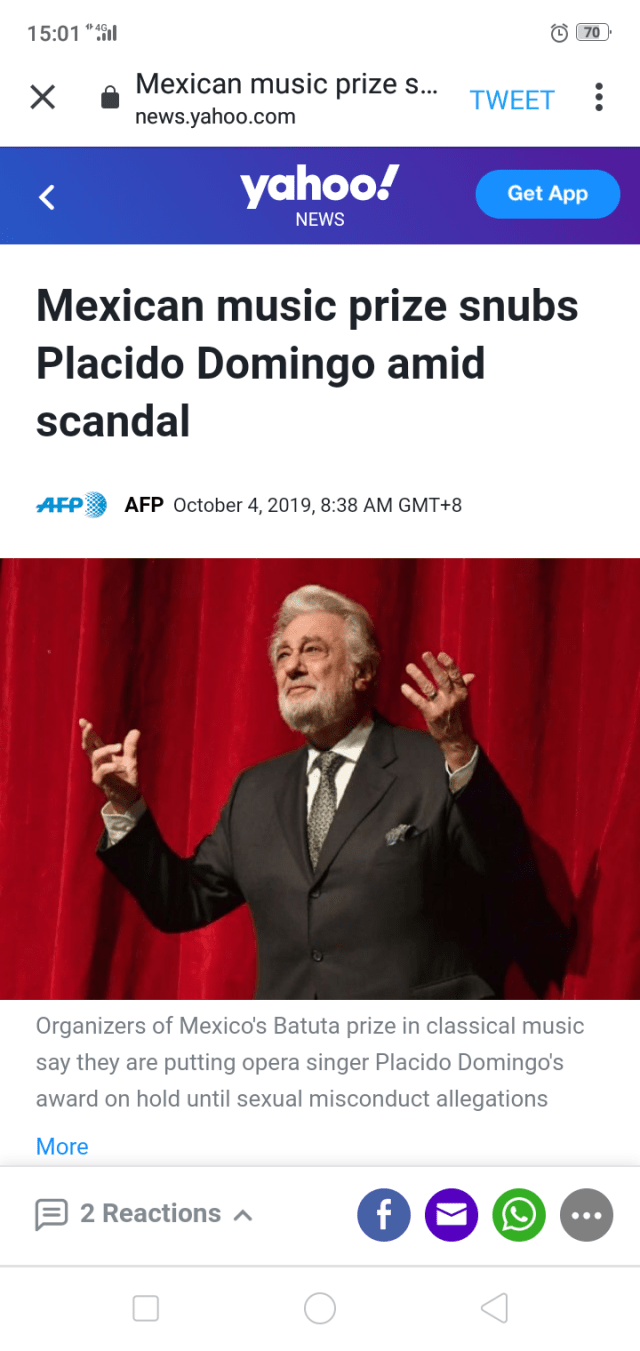Open the AFP source logo

[72, 505]
